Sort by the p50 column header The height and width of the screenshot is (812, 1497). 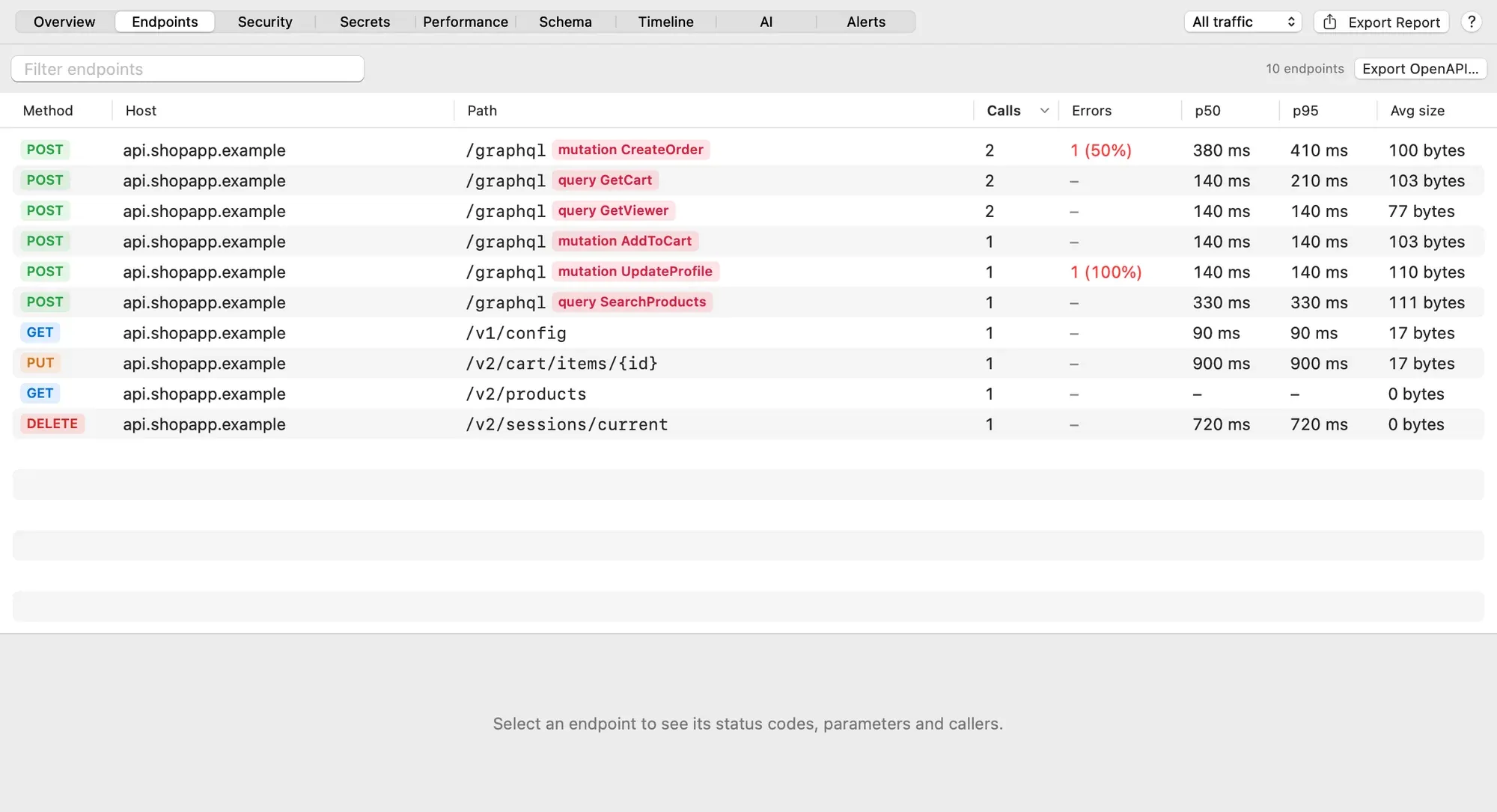click(x=1207, y=111)
